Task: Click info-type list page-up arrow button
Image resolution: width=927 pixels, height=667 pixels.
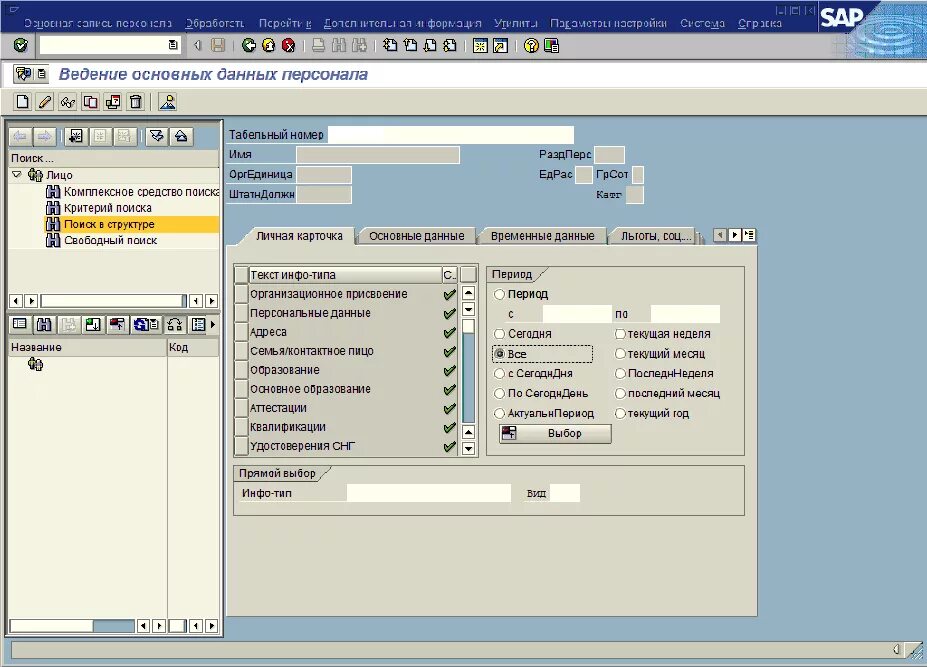Action: pos(468,293)
